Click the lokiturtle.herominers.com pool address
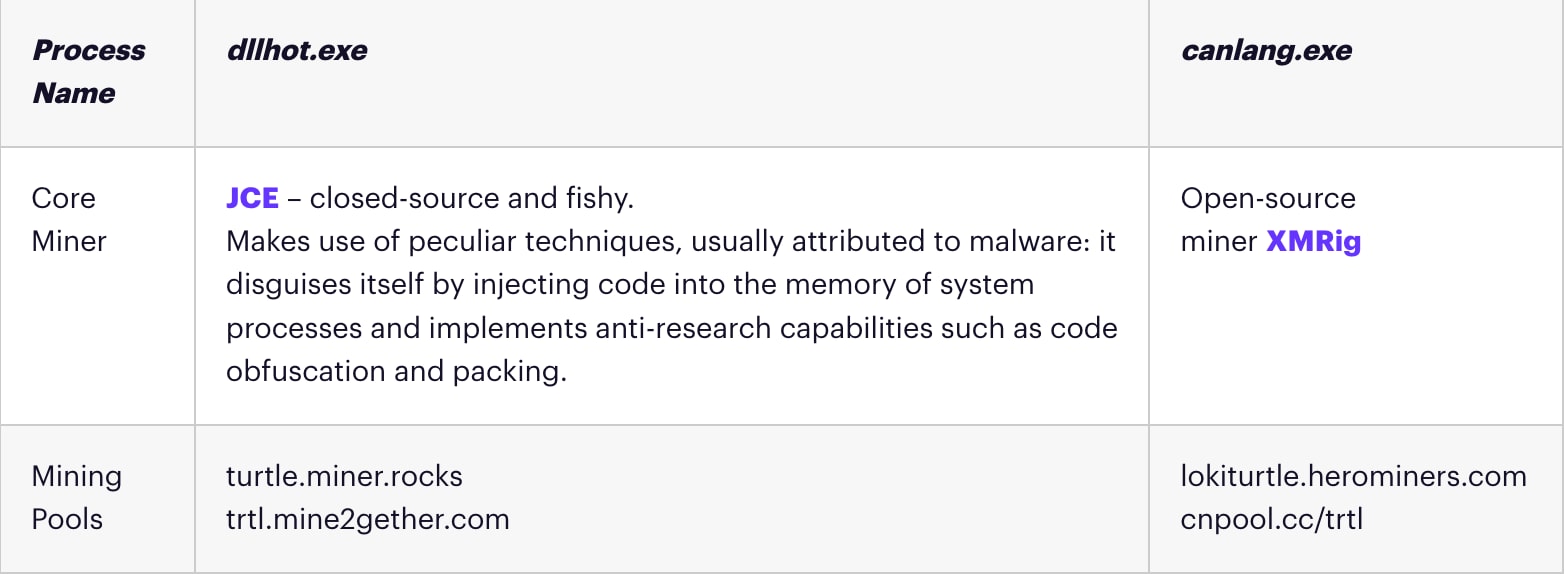The width and height of the screenshot is (1566, 574). pyautogui.click(x=1353, y=476)
